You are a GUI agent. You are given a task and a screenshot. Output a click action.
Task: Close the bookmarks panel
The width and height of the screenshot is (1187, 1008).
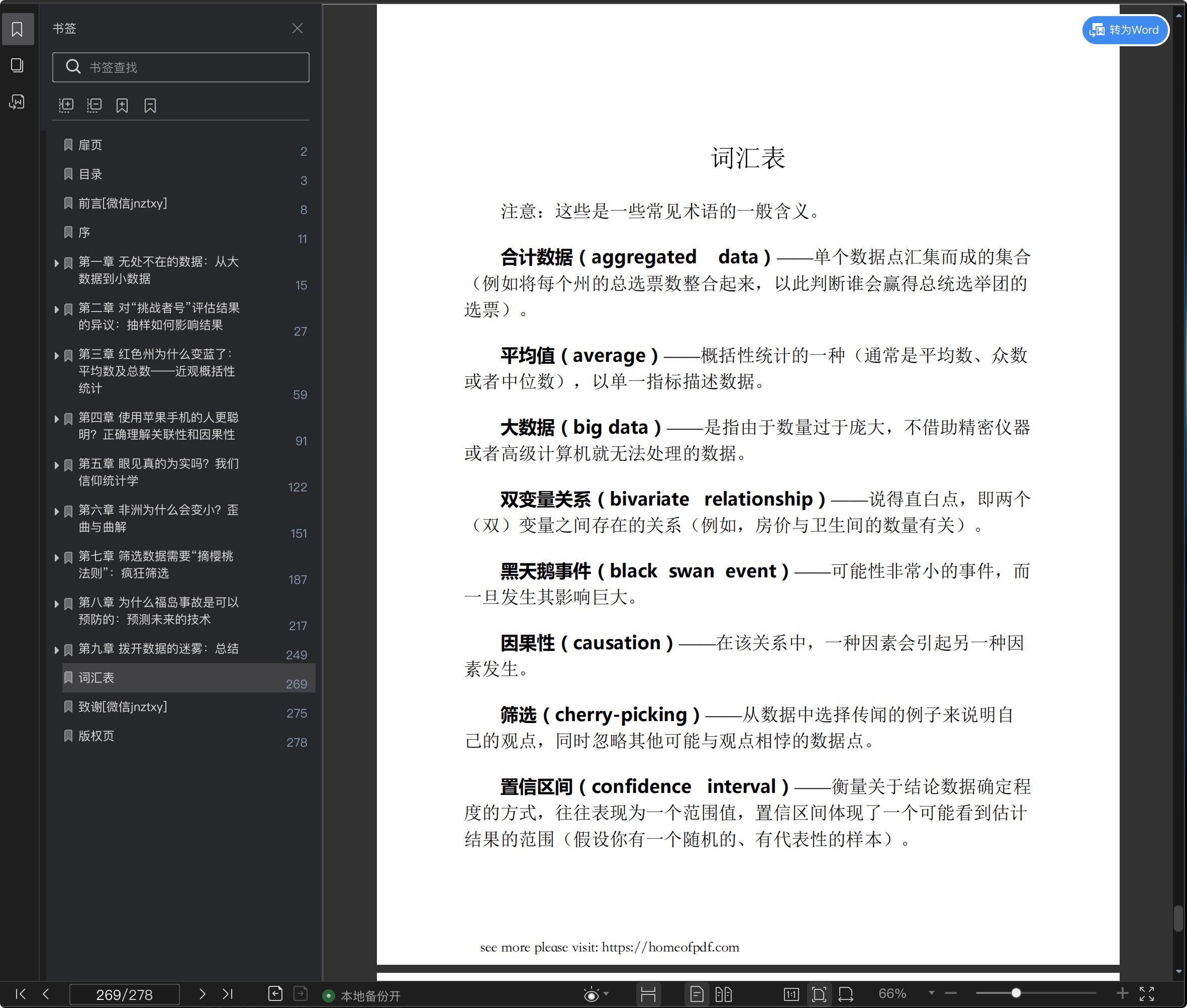[297, 29]
